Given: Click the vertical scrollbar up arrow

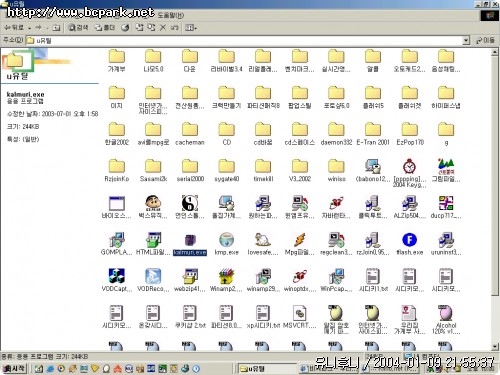Looking at the screenshot, I should coord(495,53).
